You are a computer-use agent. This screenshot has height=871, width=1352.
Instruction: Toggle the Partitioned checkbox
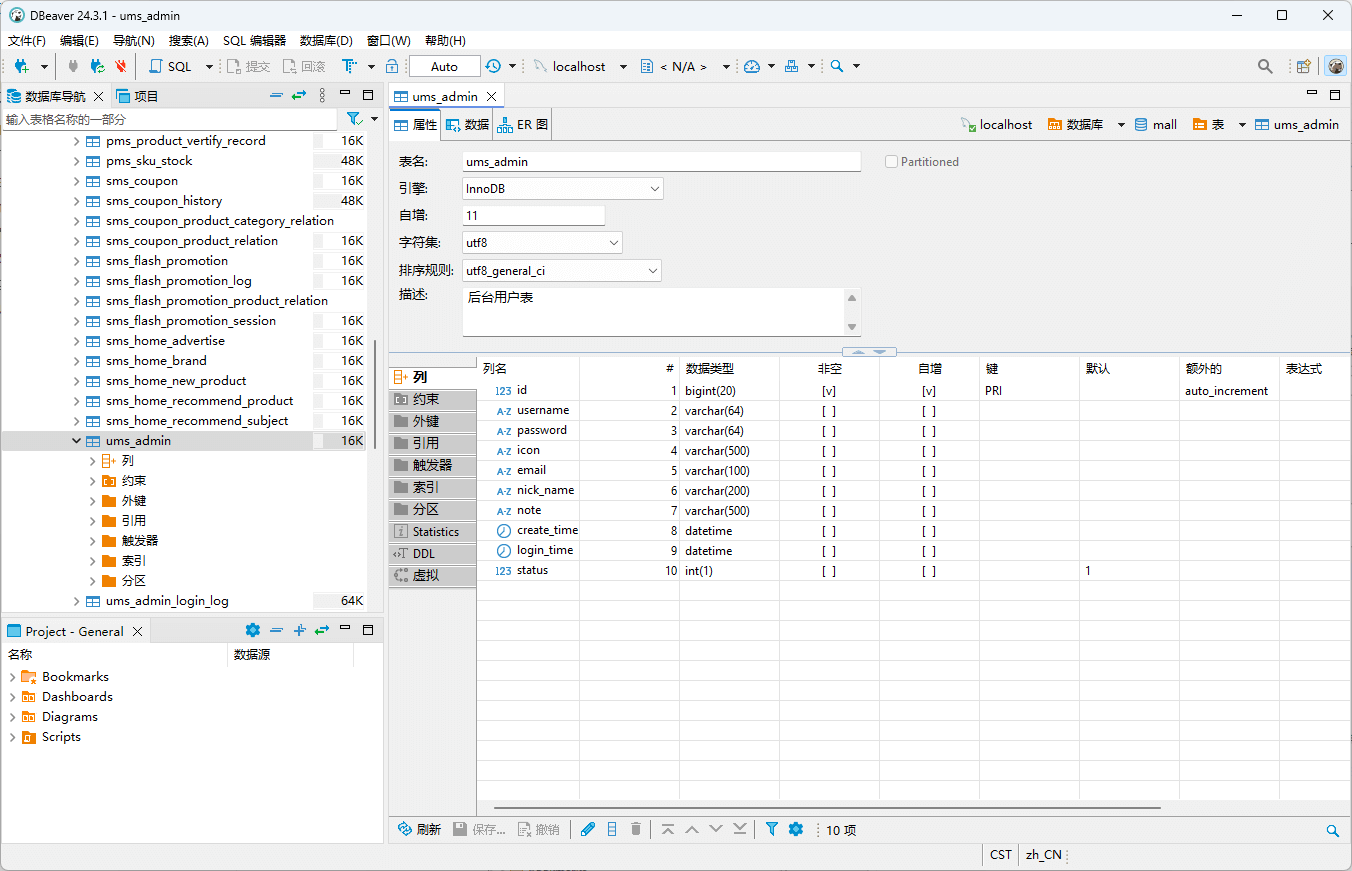(x=891, y=162)
